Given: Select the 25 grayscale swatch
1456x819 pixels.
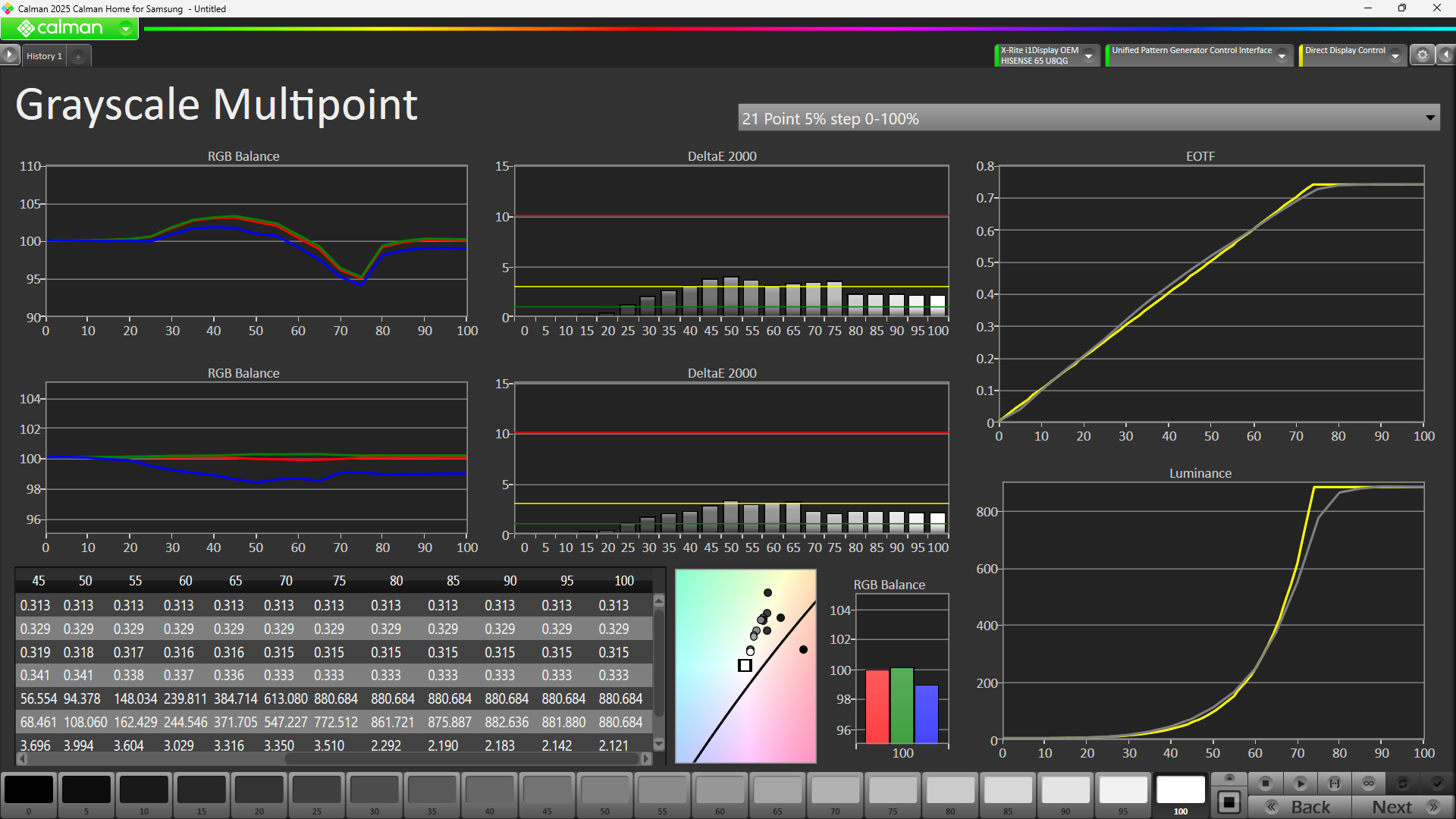Looking at the screenshot, I should pos(317,795).
